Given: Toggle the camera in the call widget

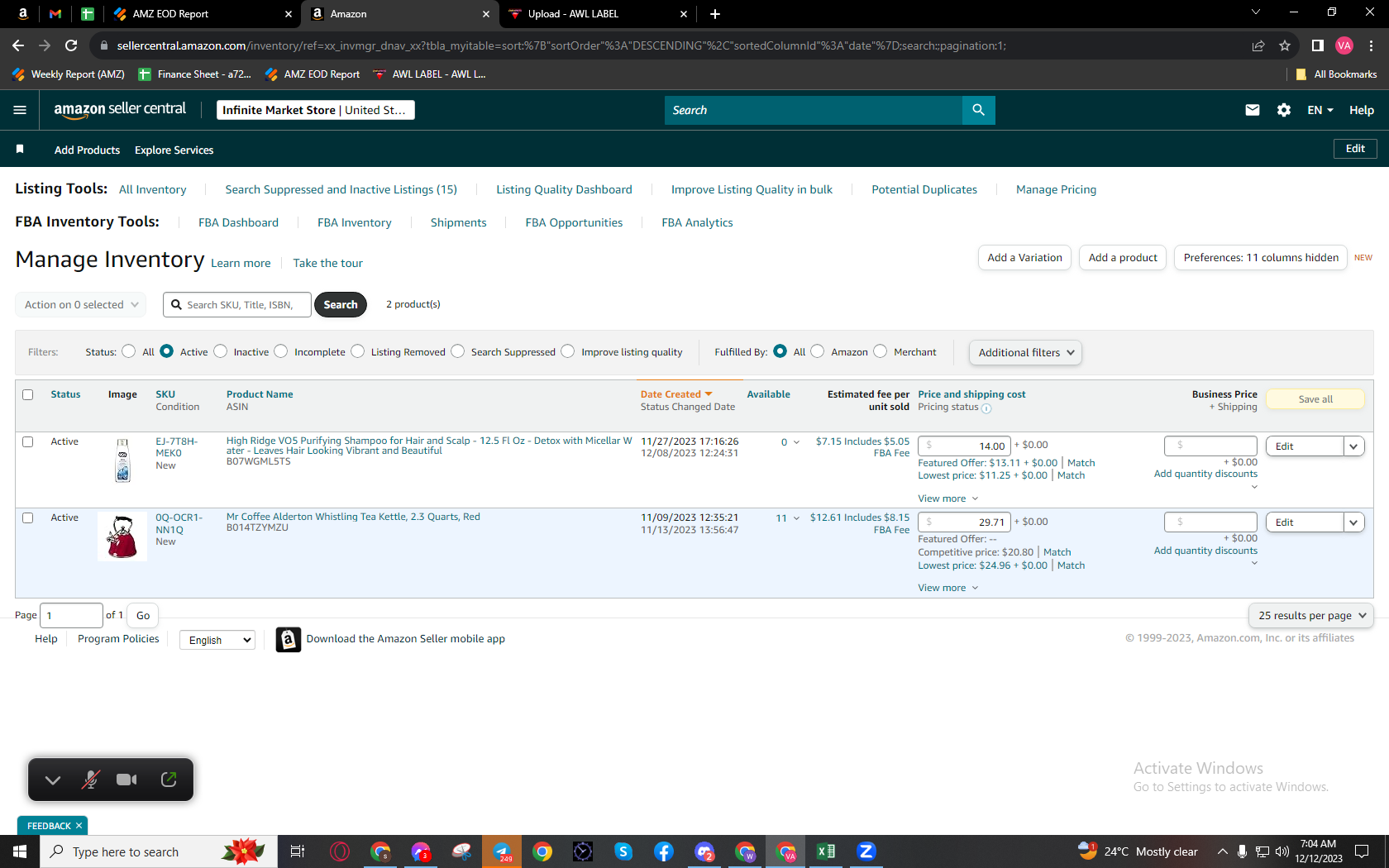Looking at the screenshot, I should tap(126, 780).
